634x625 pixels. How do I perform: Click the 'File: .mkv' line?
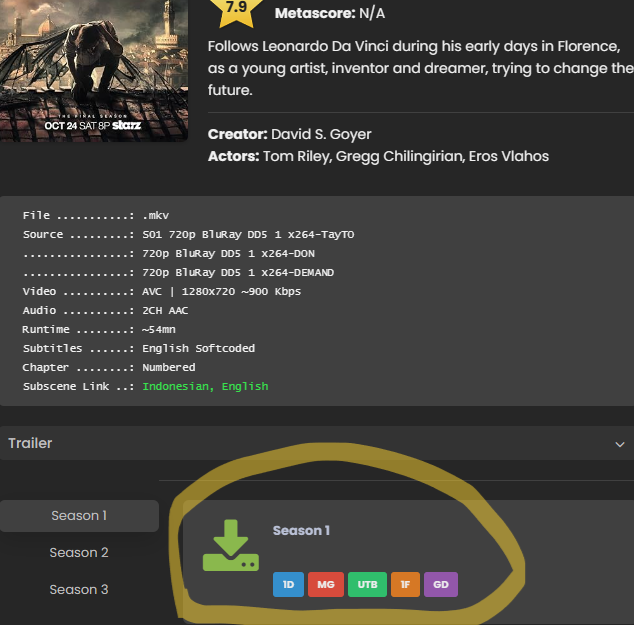(96, 215)
